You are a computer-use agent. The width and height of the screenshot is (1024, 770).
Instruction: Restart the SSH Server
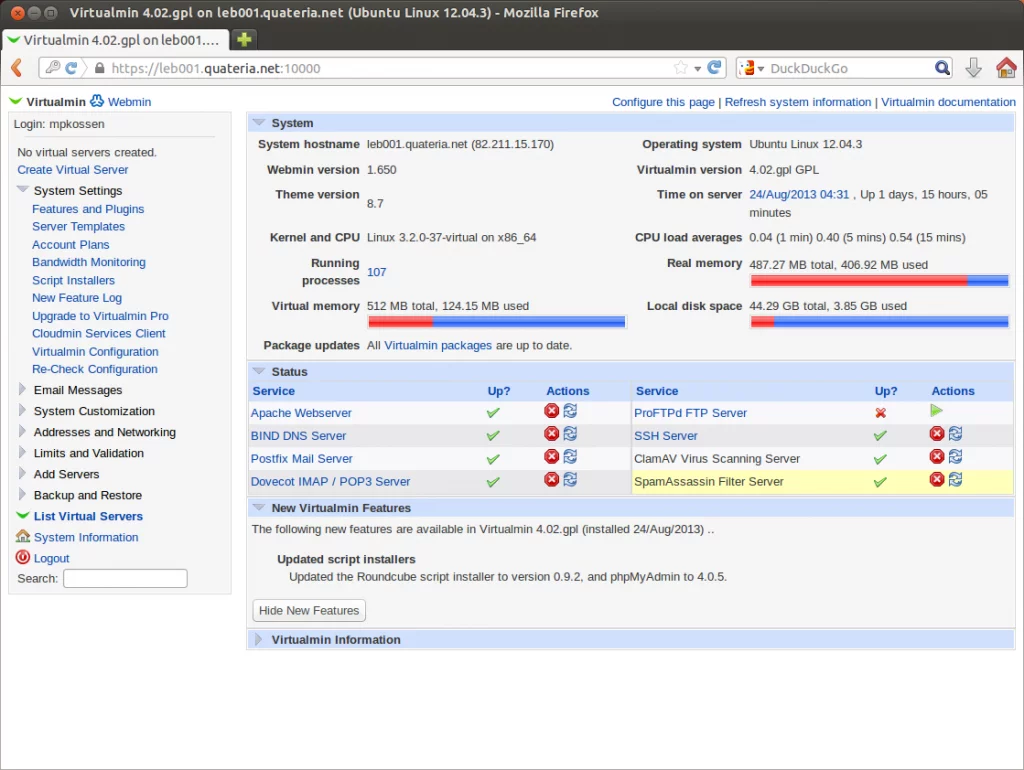tap(955, 434)
